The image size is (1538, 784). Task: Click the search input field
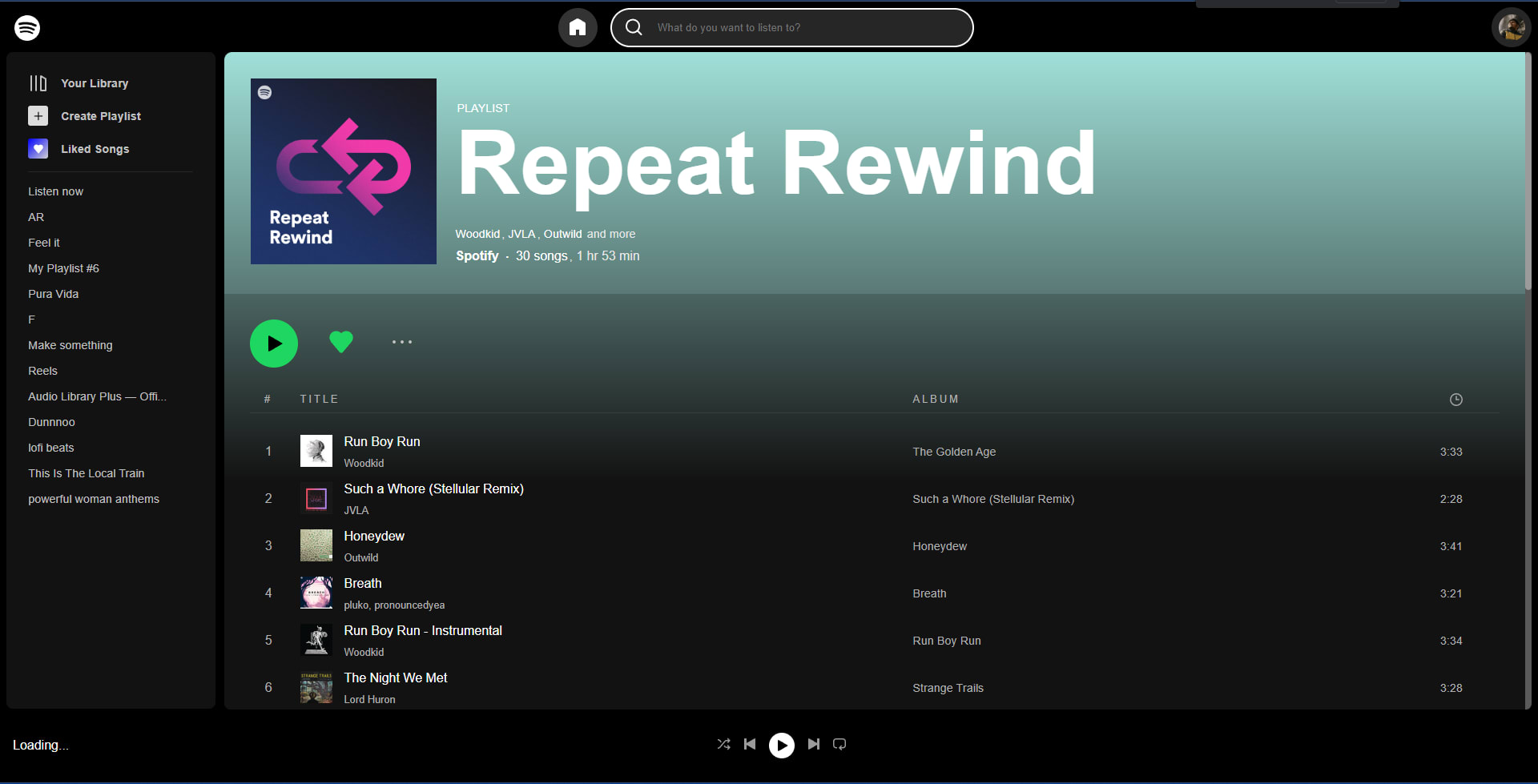pos(801,28)
